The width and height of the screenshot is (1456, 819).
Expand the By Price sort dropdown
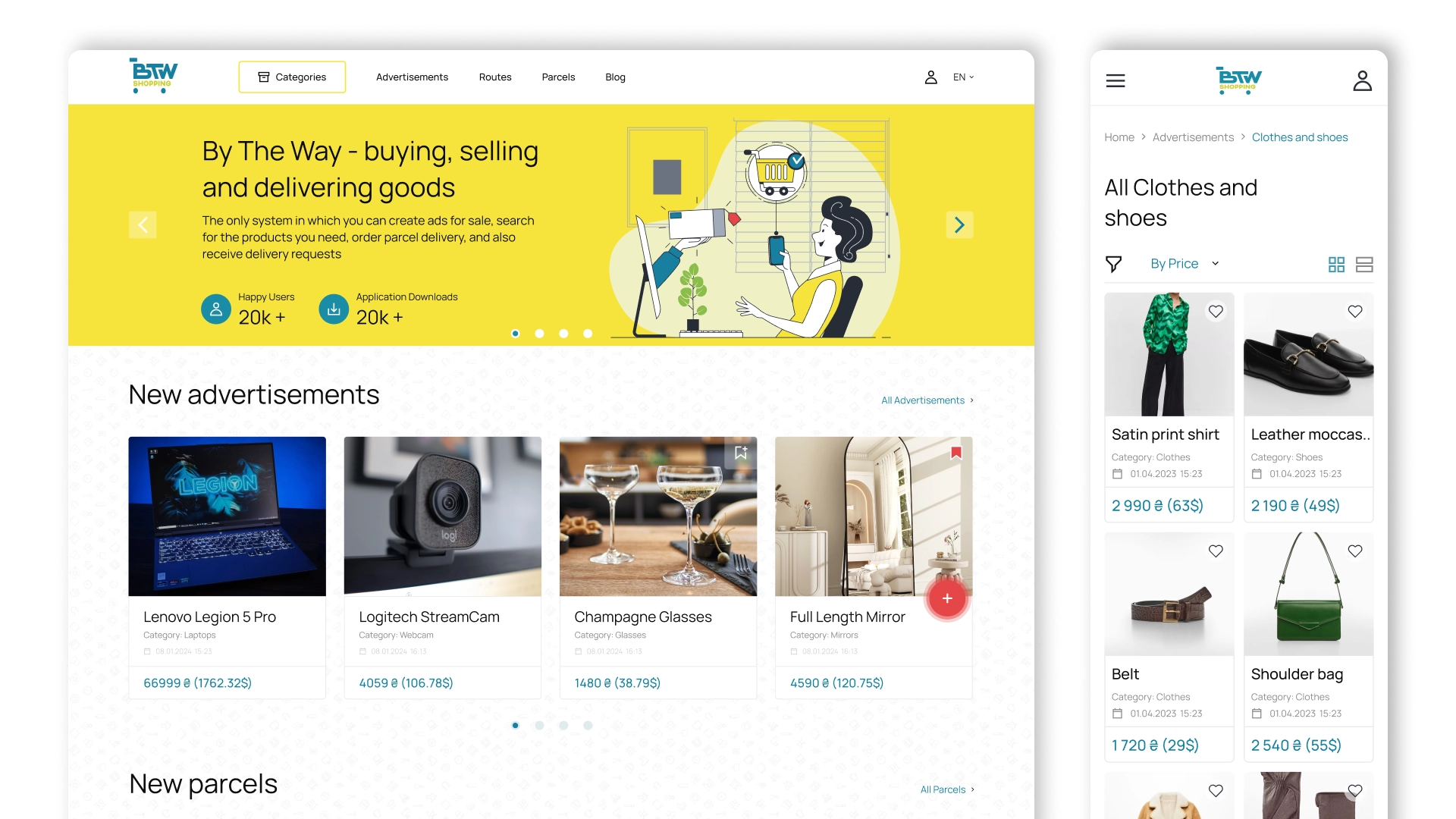point(1185,264)
